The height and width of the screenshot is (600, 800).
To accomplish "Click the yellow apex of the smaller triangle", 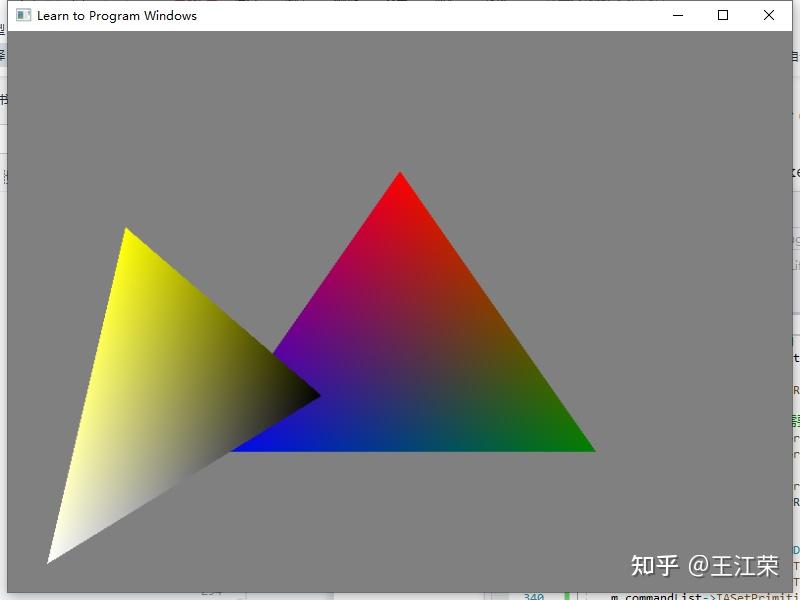I will (x=127, y=232).
